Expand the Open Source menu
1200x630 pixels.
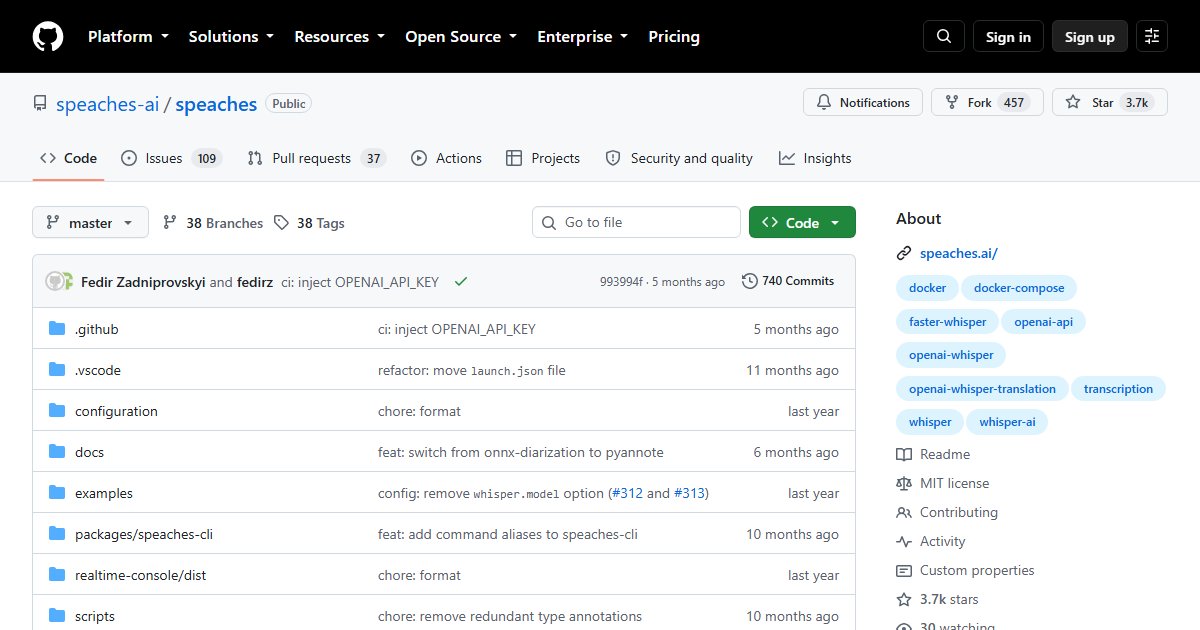tap(461, 37)
